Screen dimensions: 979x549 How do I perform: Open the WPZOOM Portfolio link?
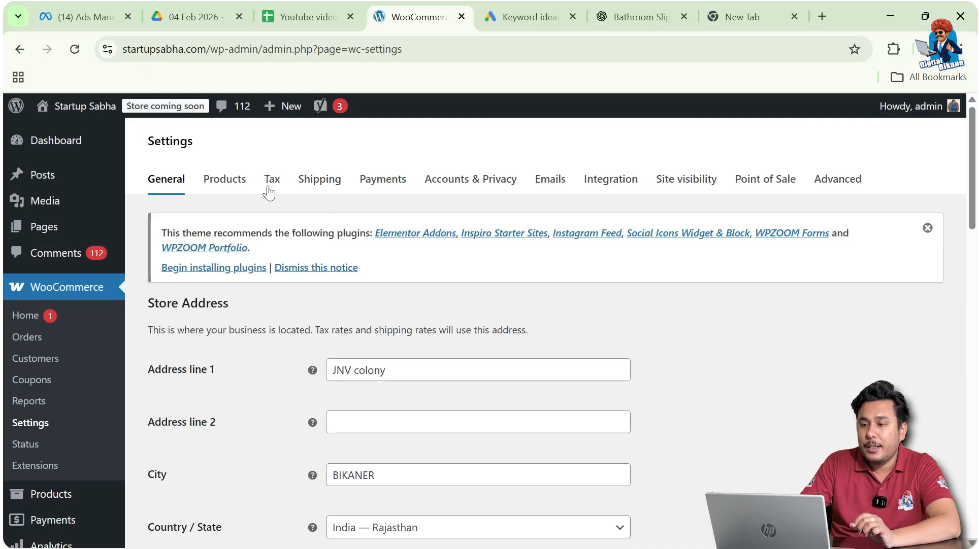coord(204,248)
